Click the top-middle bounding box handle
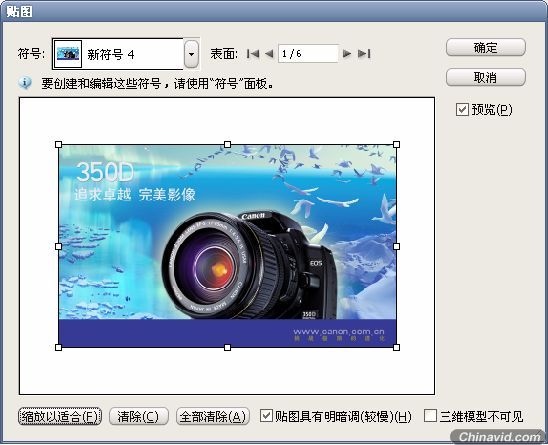This screenshot has width=548, height=445. pos(228,144)
